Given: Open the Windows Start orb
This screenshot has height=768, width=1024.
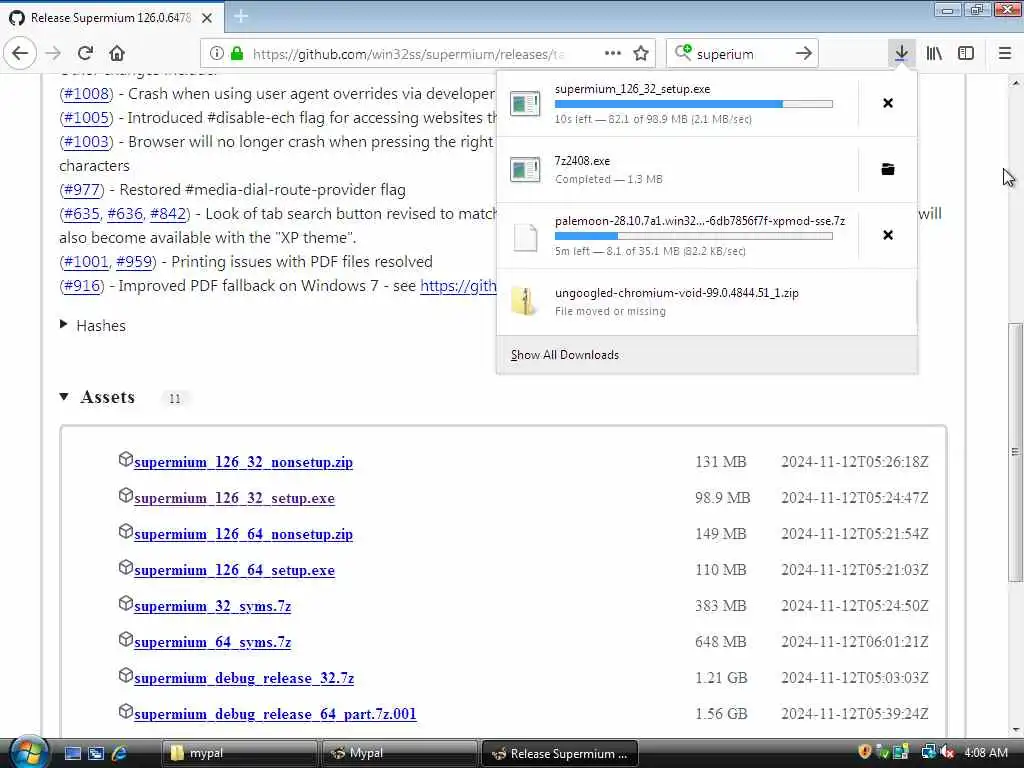Looking at the screenshot, I should (x=27, y=752).
